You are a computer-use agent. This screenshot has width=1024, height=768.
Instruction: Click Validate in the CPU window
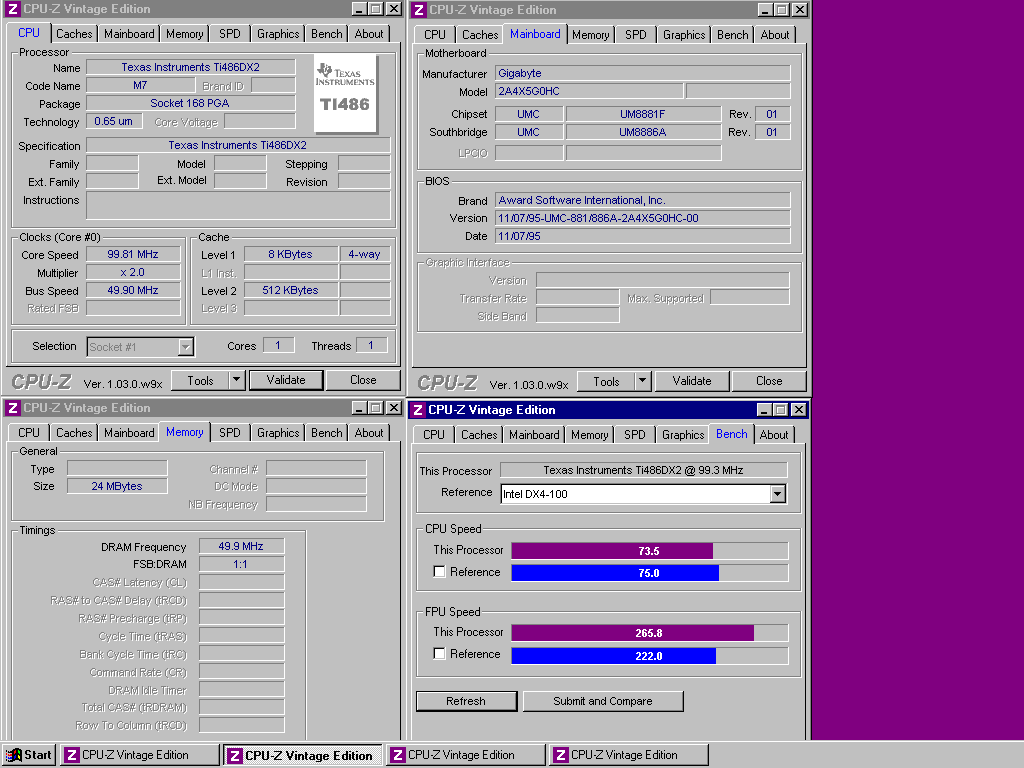click(285, 380)
